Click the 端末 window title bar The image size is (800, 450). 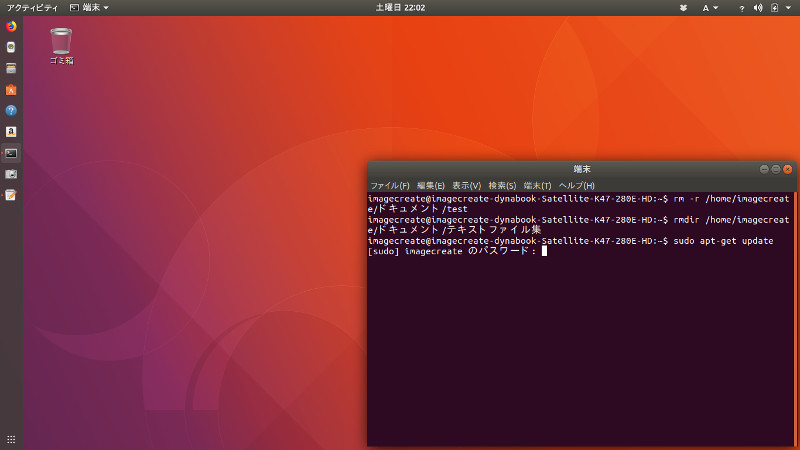[582, 169]
